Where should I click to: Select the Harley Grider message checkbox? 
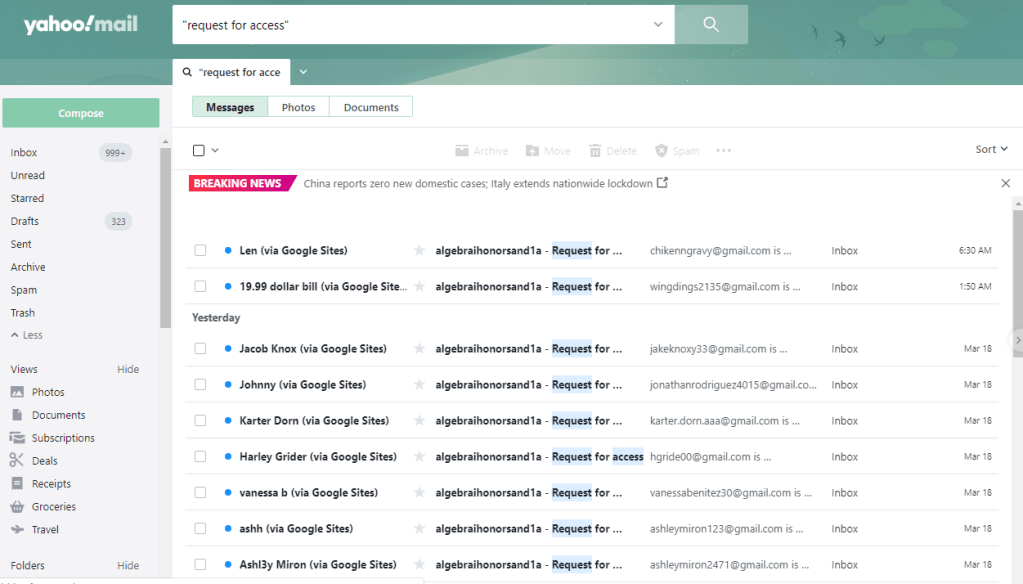200,457
